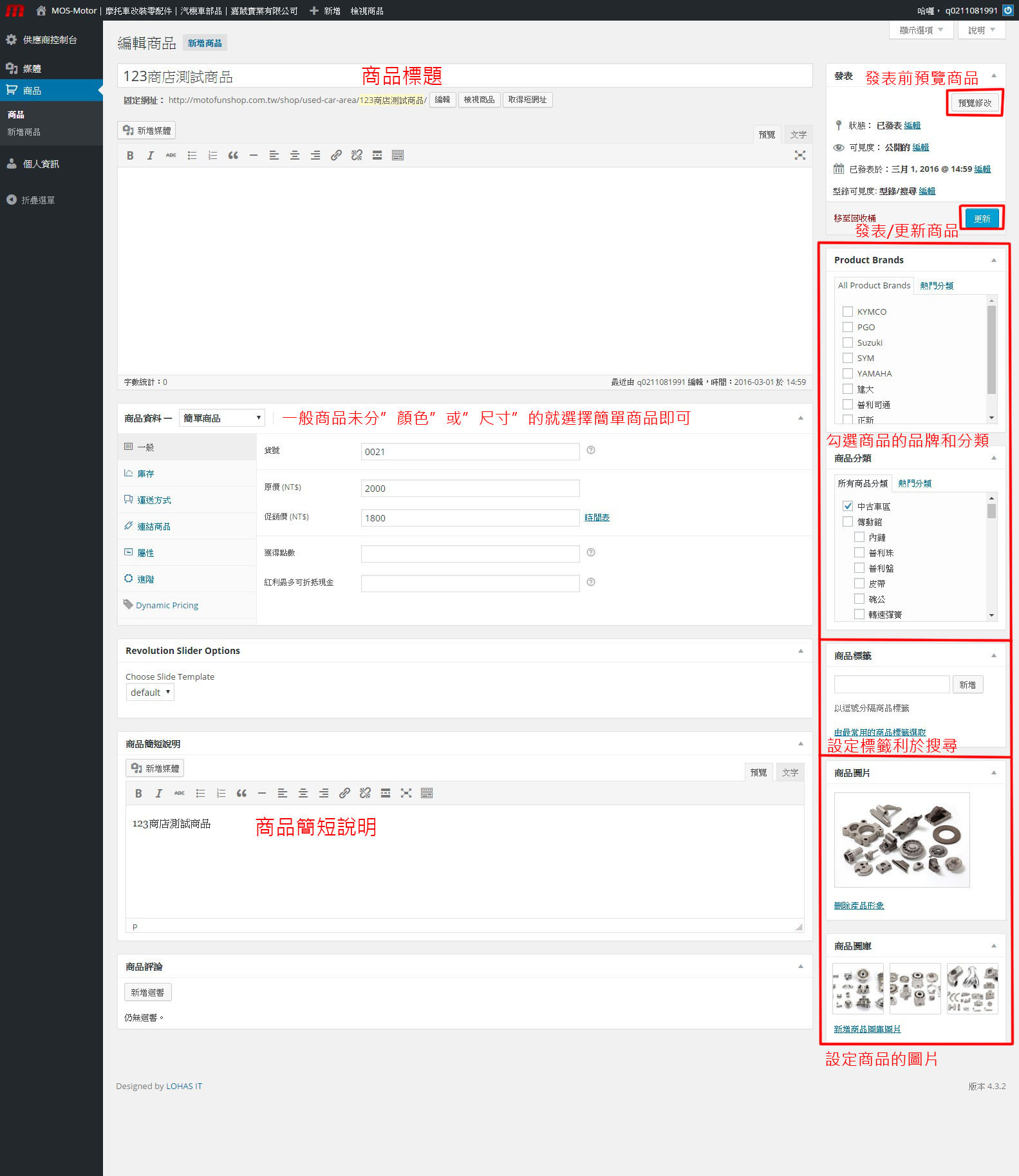Open the 簡單商品 product type dropdown
This screenshot has height=1176, width=1019.
click(221, 418)
